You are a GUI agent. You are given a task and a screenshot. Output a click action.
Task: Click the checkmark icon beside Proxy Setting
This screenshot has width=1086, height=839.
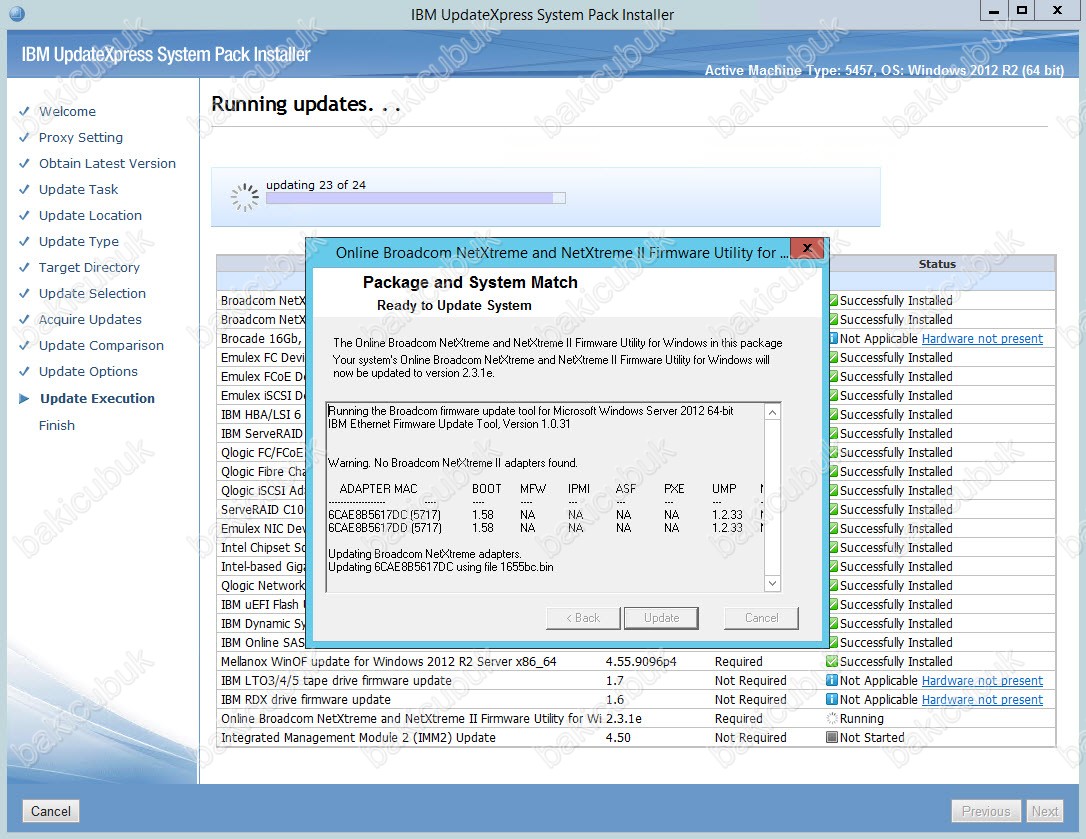(24, 137)
